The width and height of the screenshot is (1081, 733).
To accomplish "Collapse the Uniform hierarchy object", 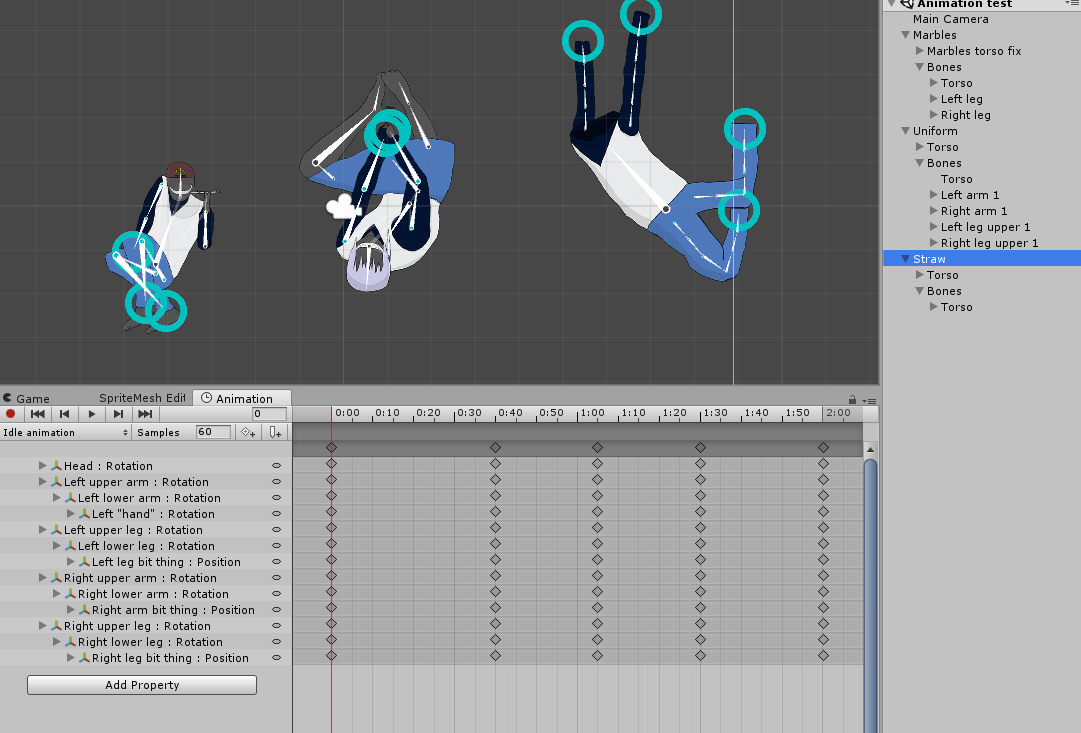I will [905, 130].
